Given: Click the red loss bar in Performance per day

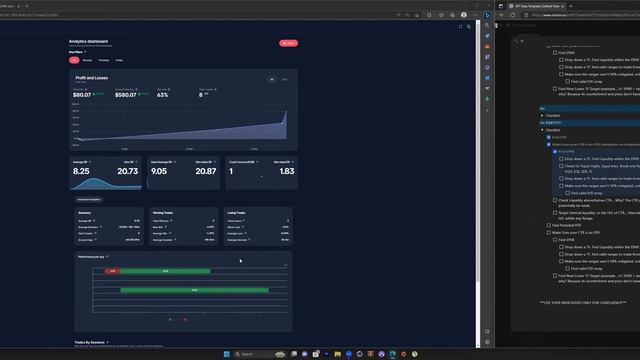Looking at the screenshot, I should coord(113,271).
